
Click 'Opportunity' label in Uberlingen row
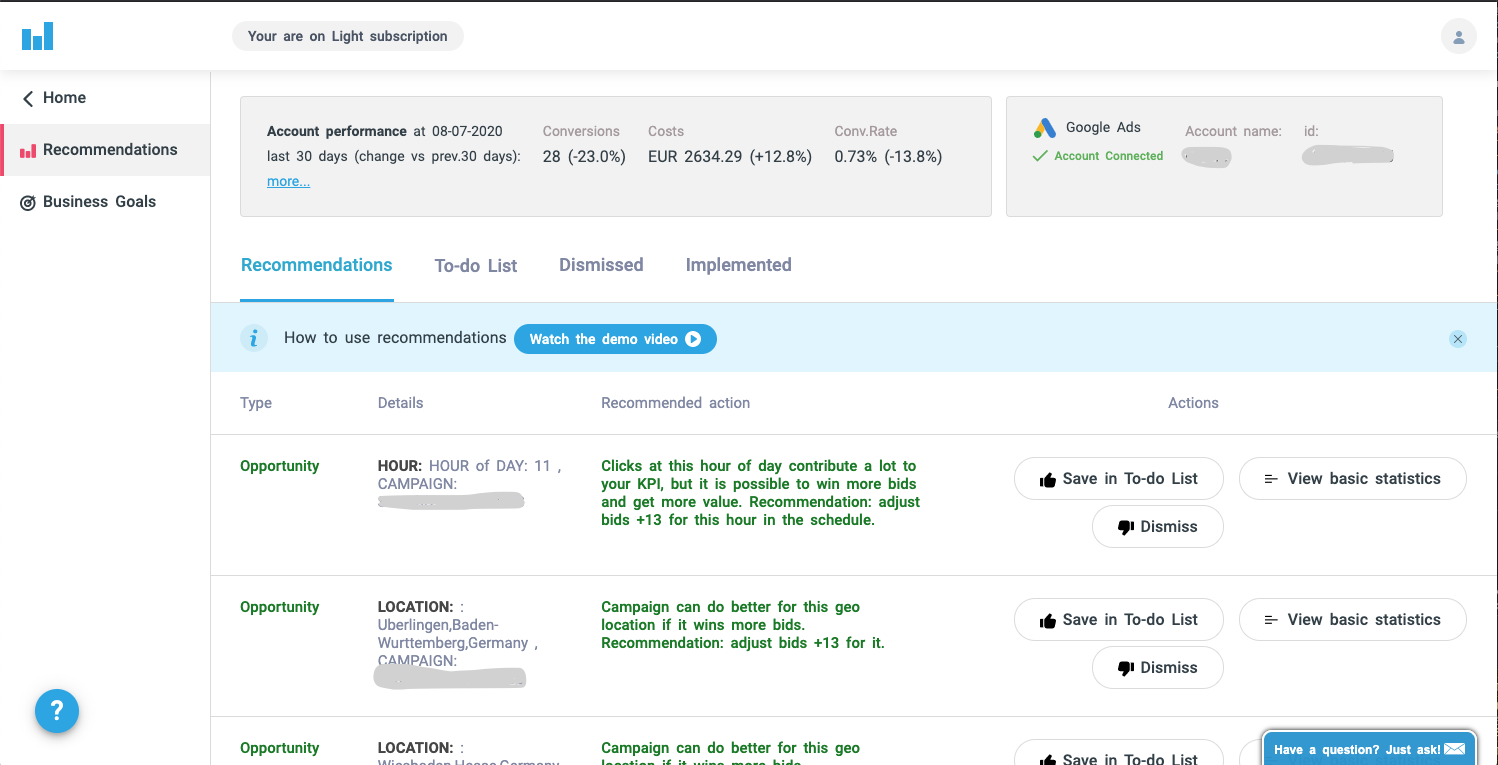tap(279, 607)
